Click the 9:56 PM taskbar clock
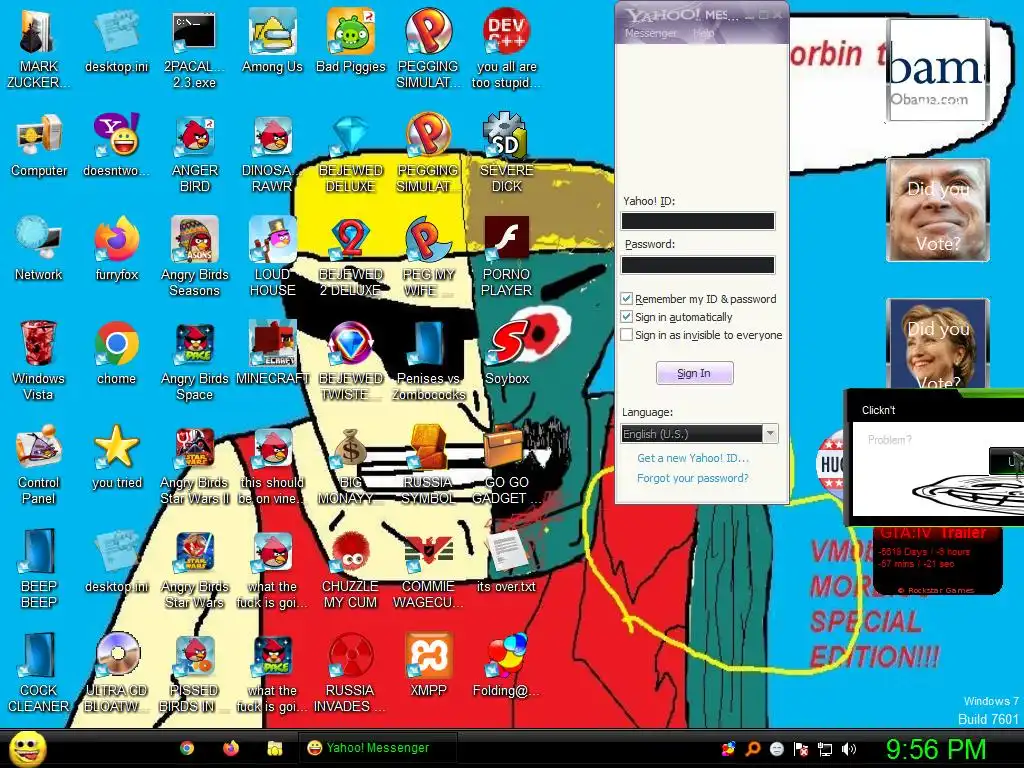Image resolution: width=1024 pixels, height=768 pixels. (935, 749)
